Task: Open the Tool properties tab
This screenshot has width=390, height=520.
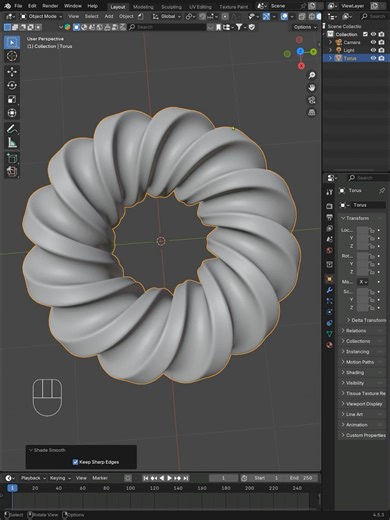Action: click(x=329, y=192)
